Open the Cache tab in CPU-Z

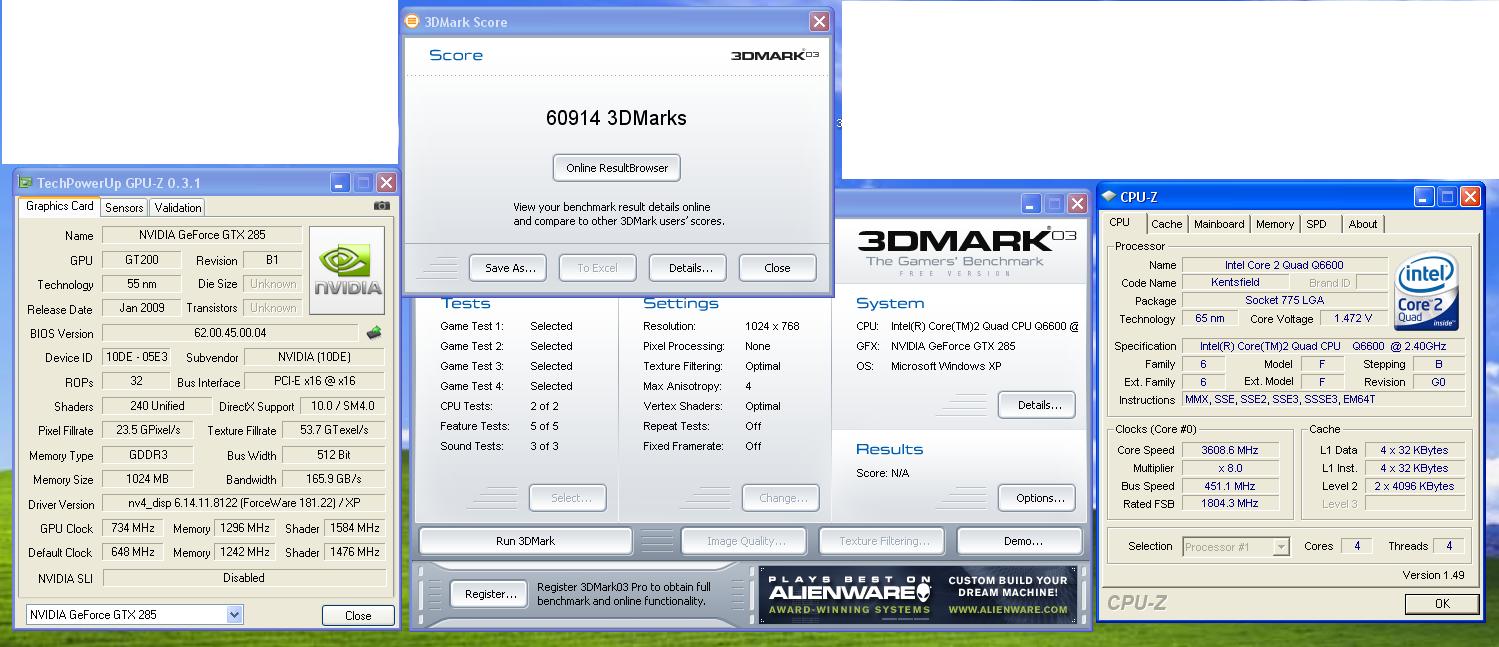(x=1166, y=224)
